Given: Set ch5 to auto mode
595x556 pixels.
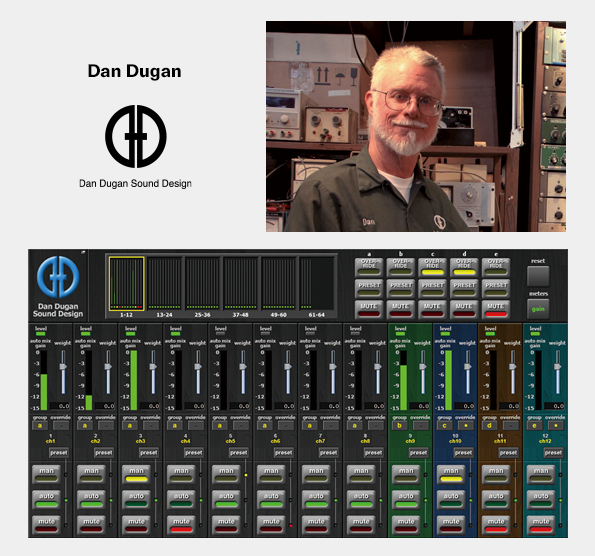Looking at the screenshot, I should pyautogui.click(x=226, y=499).
